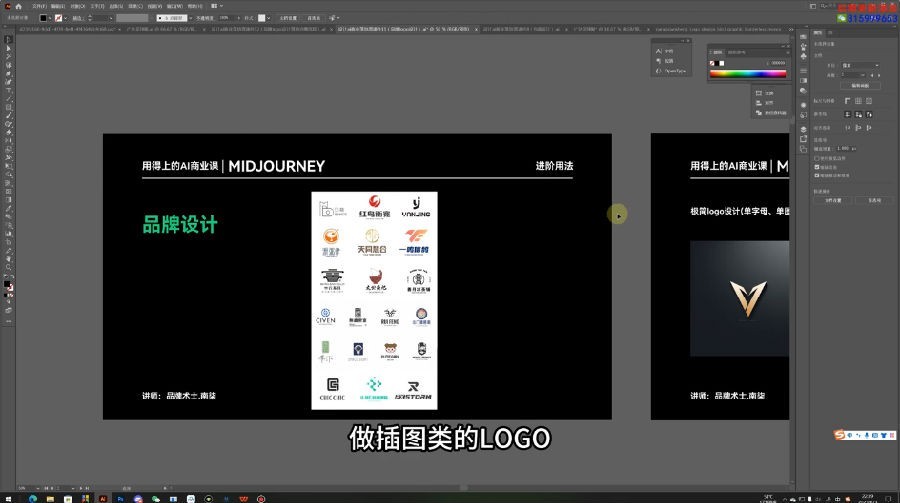Screen dimensions: 900x503
Task: Open the stroke color dropdown in control bar
Action: pos(66,18)
